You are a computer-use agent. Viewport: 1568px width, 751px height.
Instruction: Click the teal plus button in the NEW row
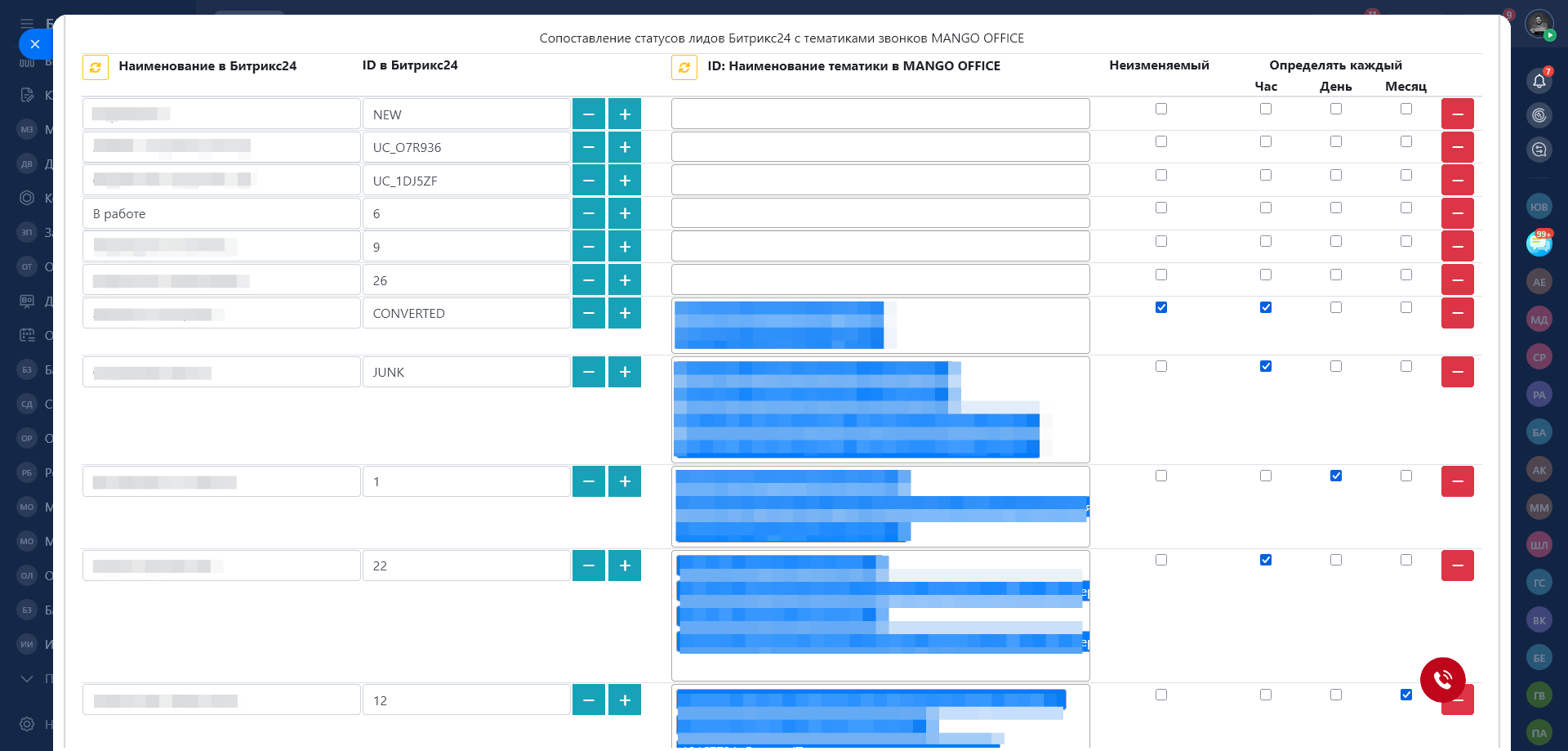coord(625,114)
